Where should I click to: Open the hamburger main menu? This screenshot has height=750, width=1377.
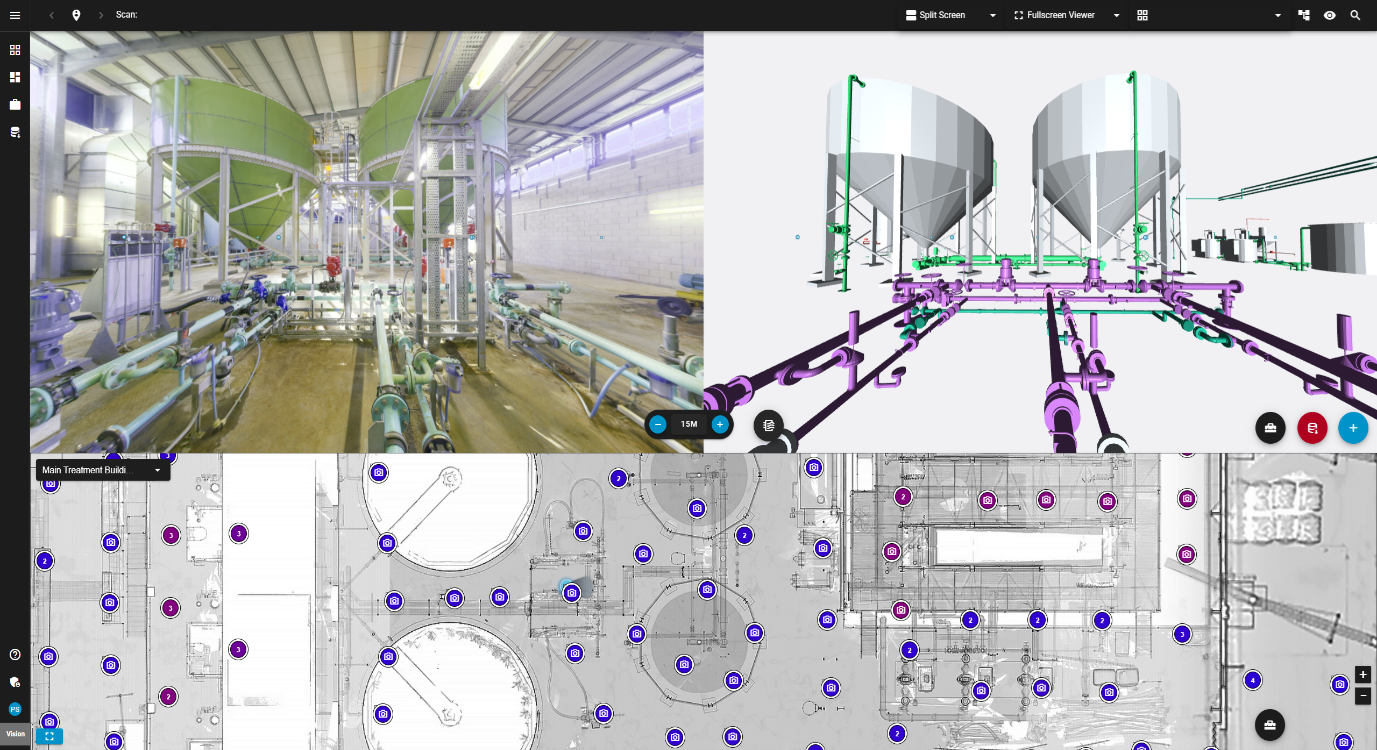(15, 15)
